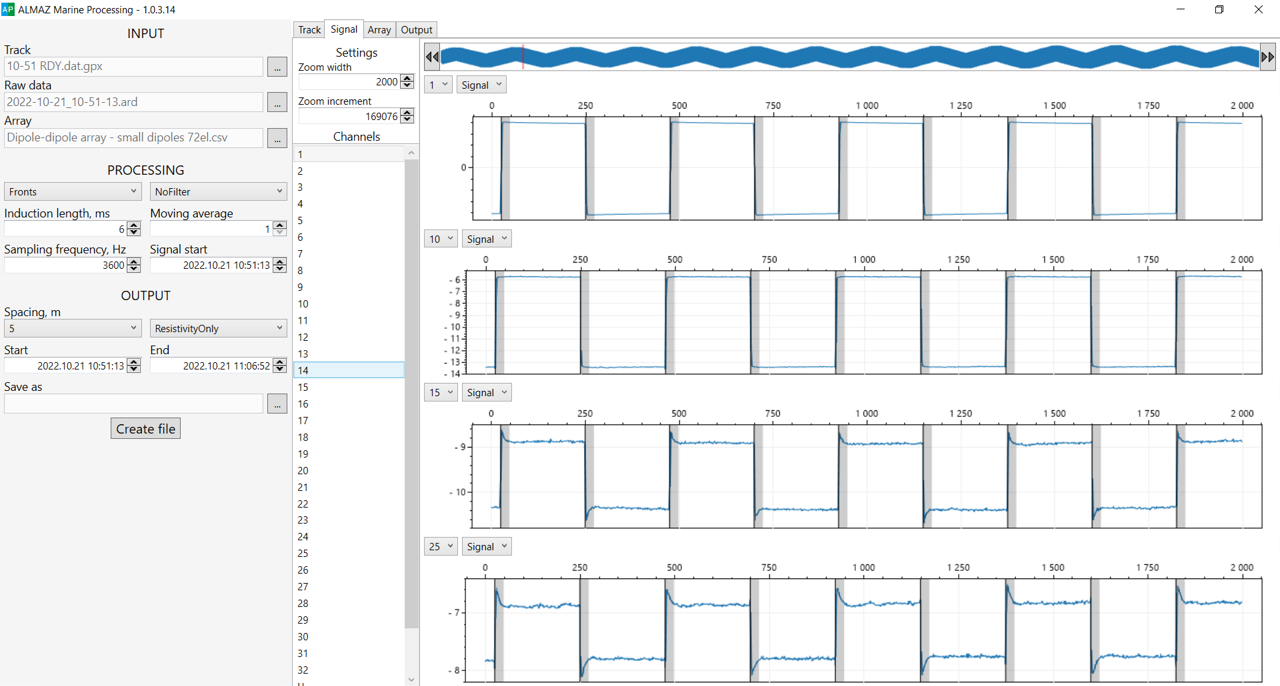Browse for Raw data file
The height and width of the screenshot is (686, 1280).
coord(277,103)
